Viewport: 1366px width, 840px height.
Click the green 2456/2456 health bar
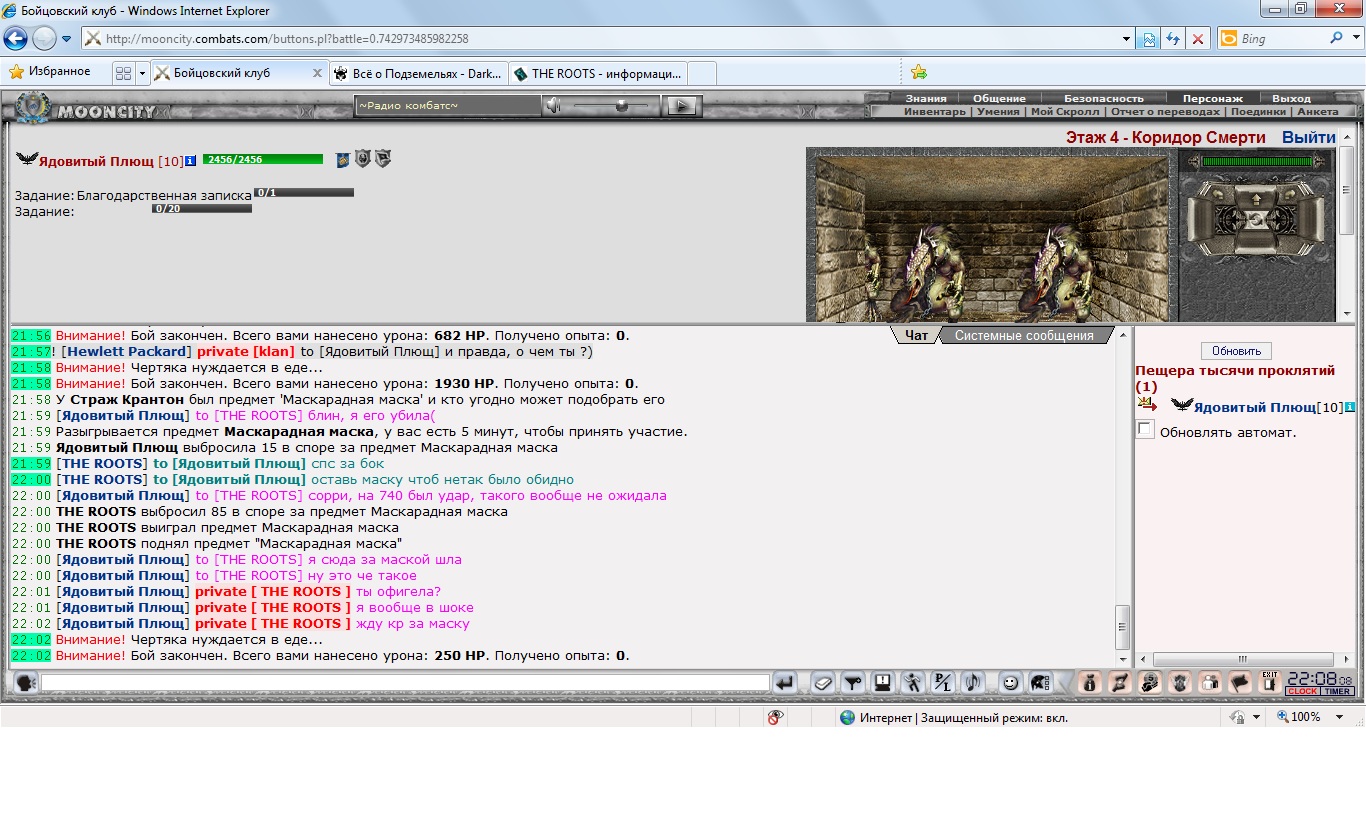(x=263, y=159)
